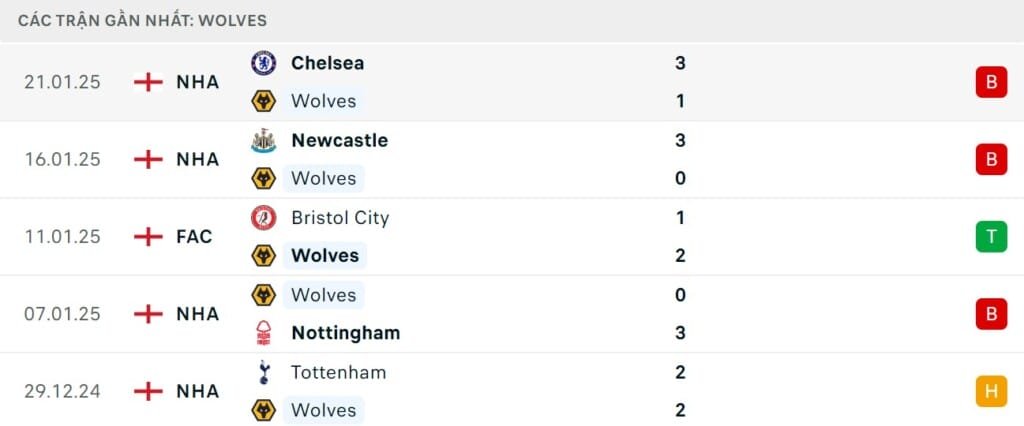The width and height of the screenshot is (1024, 426).
Task: Select the Bristol City team name
Action: (340, 218)
